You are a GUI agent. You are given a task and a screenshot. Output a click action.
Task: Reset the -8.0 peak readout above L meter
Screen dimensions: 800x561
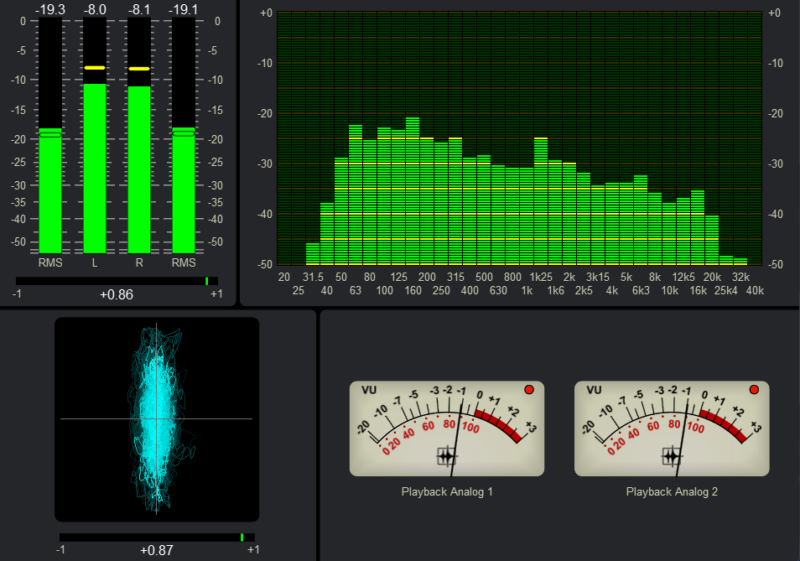click(x=95, y=9)
